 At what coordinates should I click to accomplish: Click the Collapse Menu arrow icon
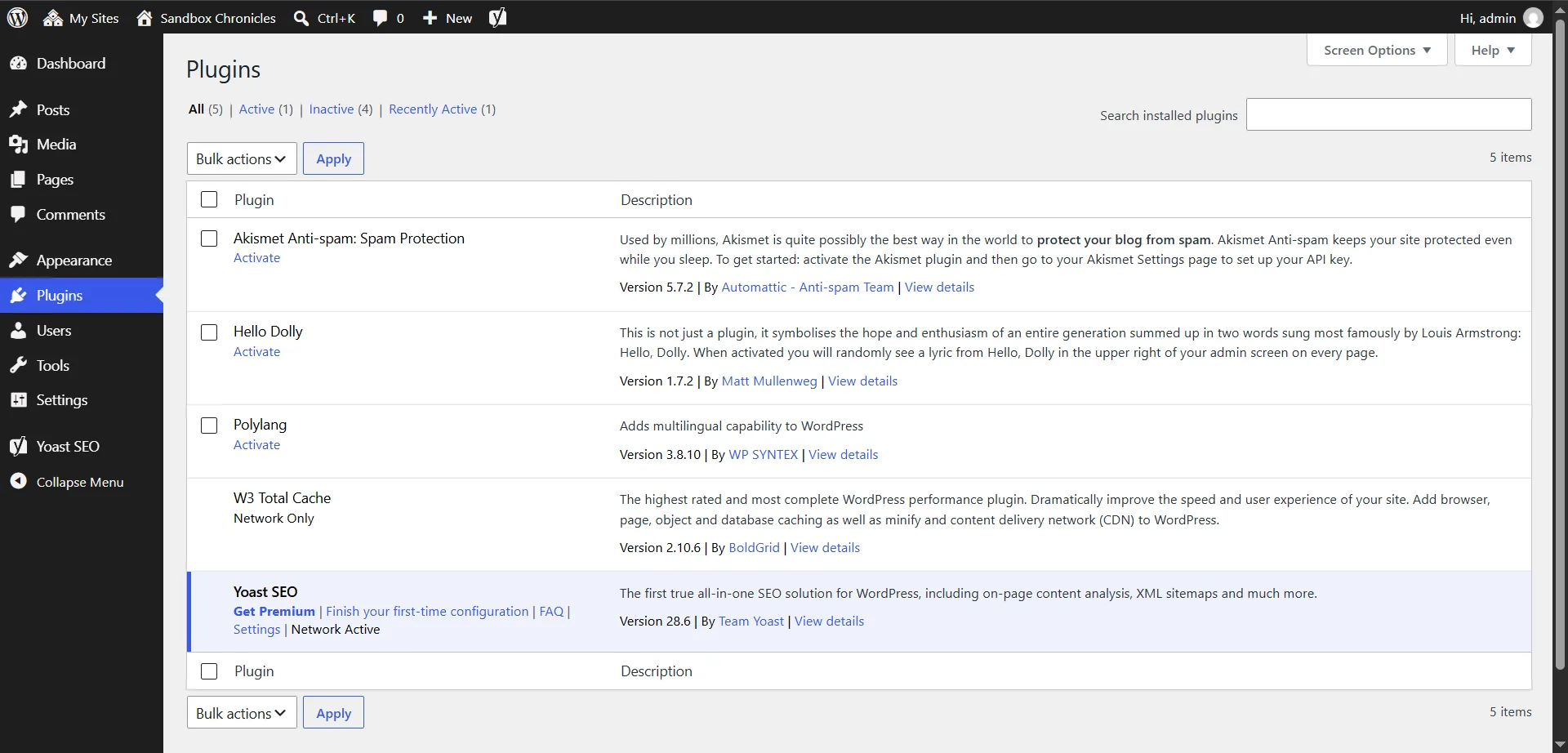click(18, 482)
